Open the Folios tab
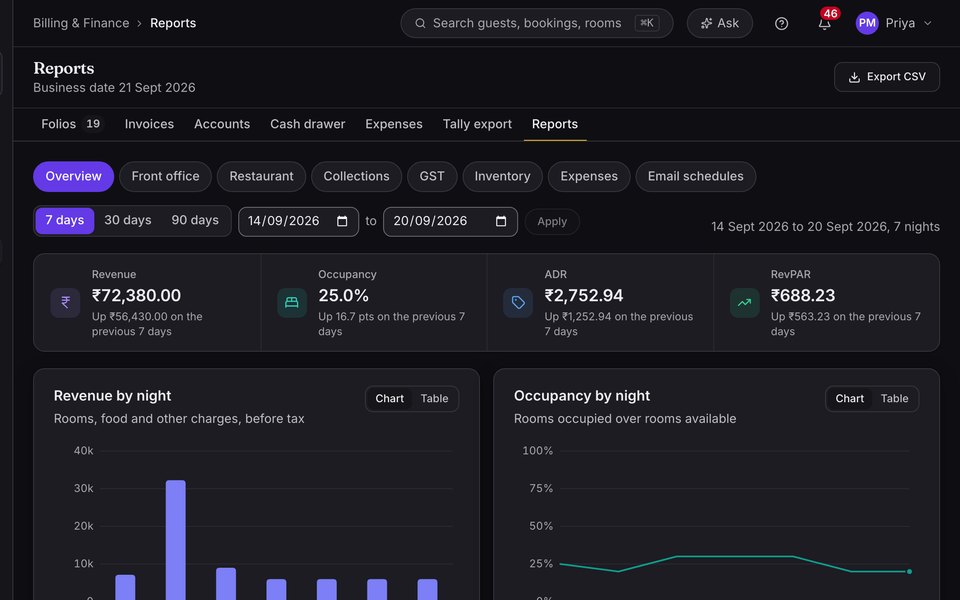Screen dimensions: 960x600 point(71,124)
